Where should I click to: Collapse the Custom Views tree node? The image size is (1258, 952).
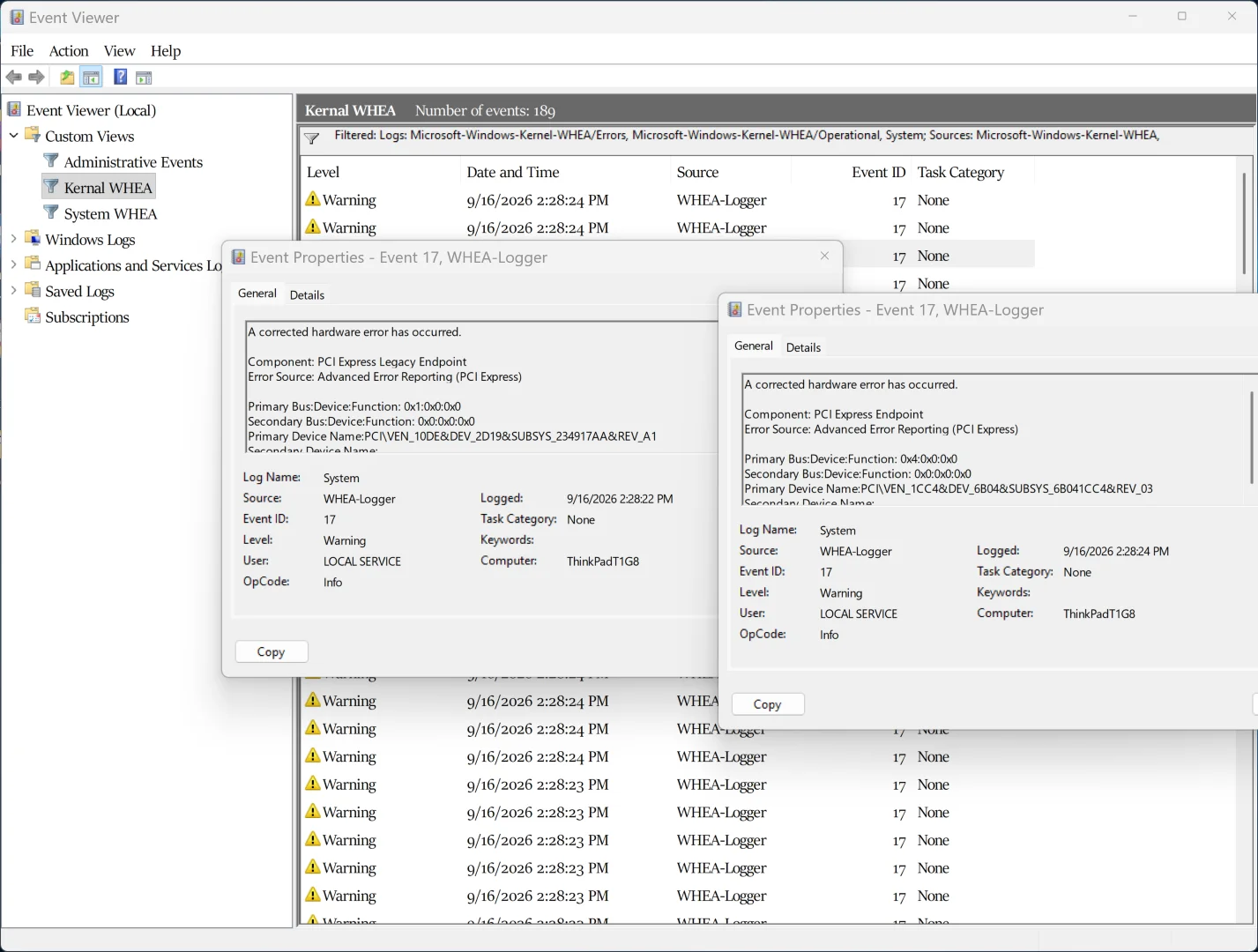[13, 136]
